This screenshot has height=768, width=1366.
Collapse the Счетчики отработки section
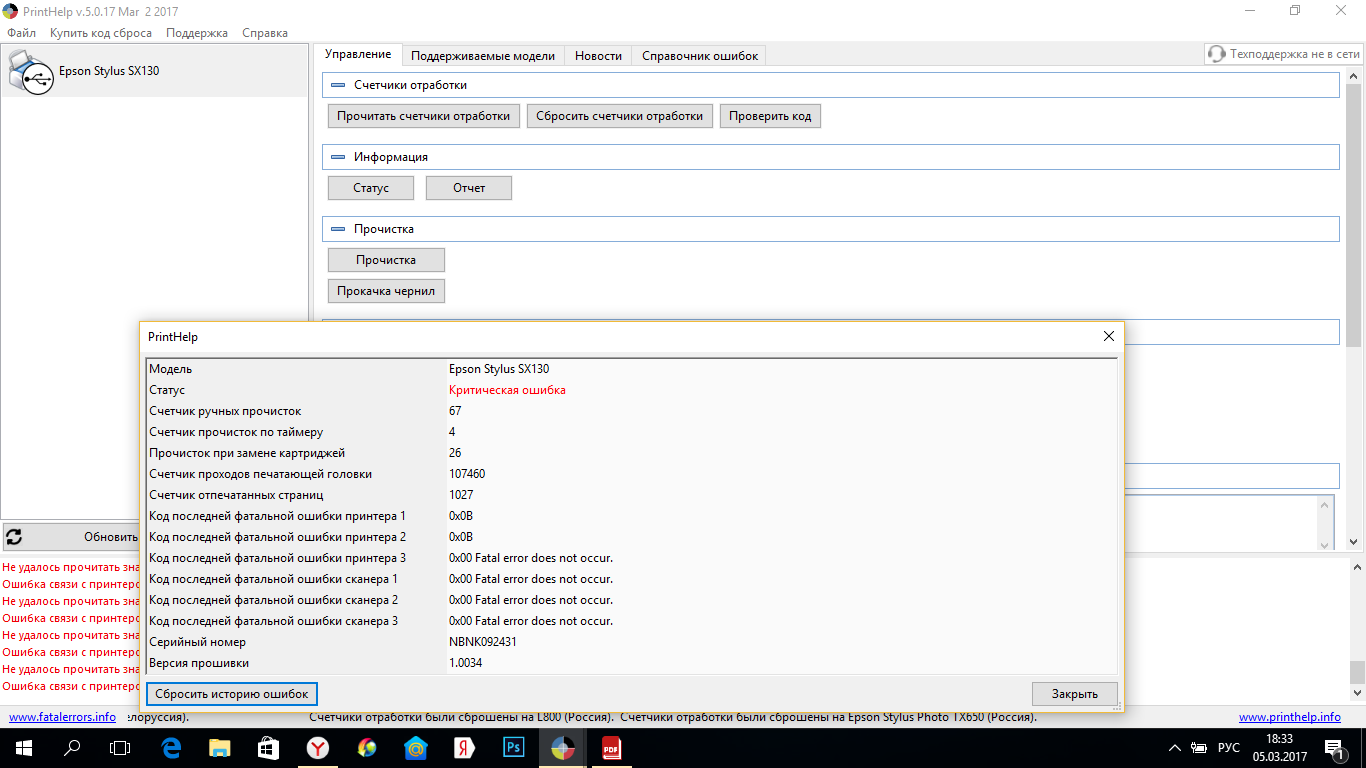(x=338, y=85)
